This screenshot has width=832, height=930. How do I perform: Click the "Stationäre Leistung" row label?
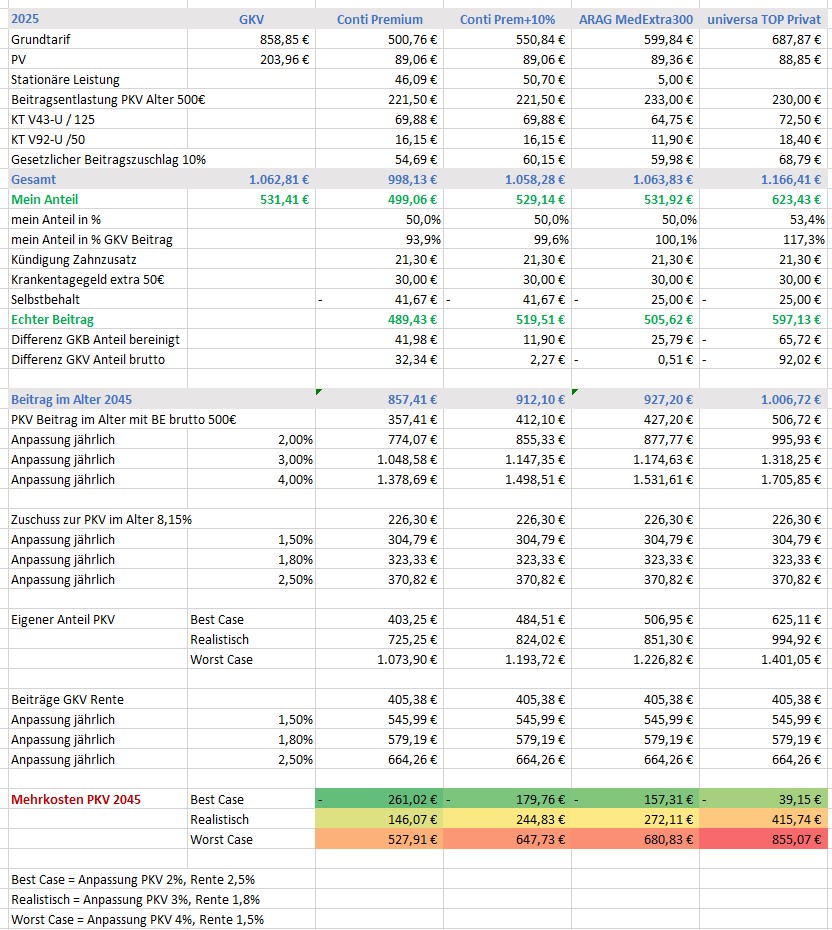pos(65,79)
